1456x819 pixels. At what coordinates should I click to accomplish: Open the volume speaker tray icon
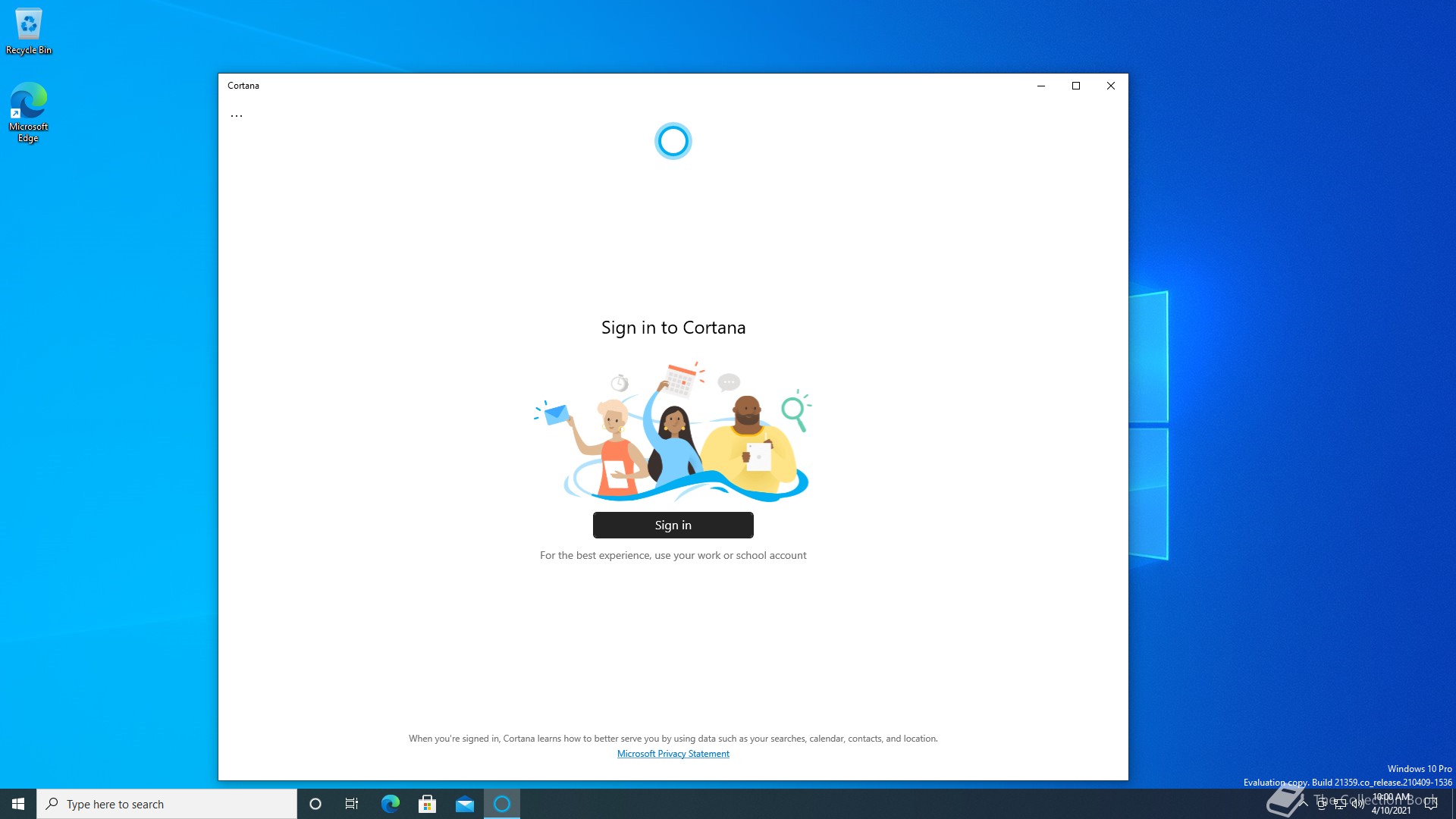(x=1357, y=804)
